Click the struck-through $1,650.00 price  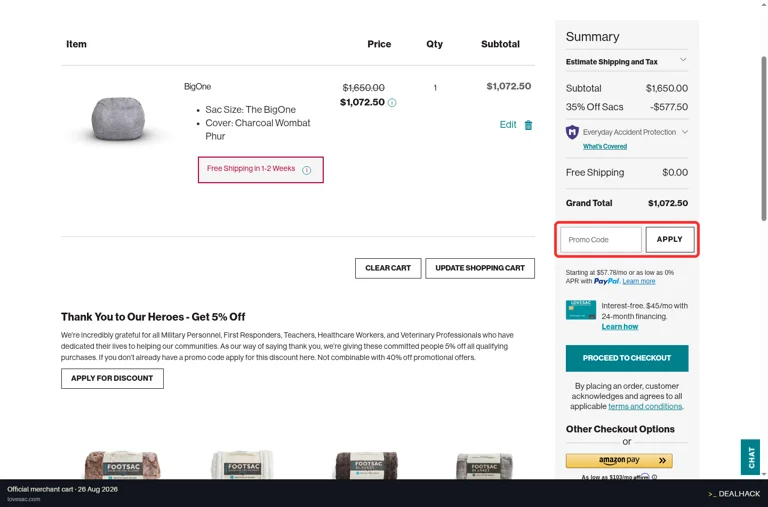(x=363, y=88)
